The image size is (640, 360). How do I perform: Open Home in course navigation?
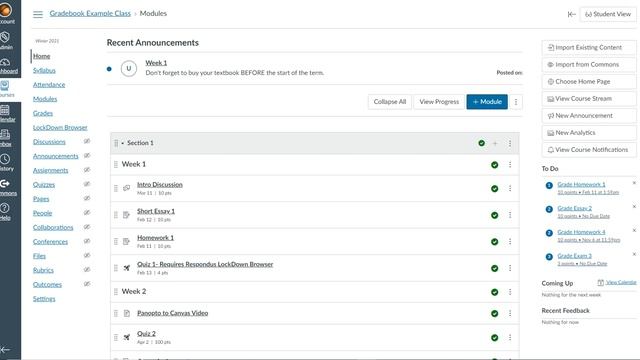click(42, 56)
